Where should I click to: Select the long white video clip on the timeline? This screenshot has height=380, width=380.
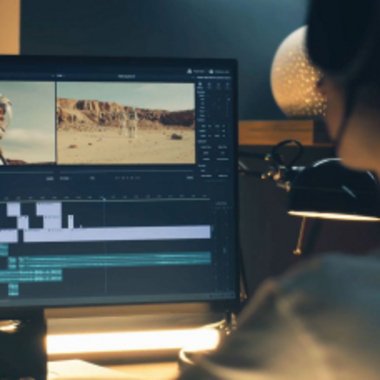click(x=117, y=232)
